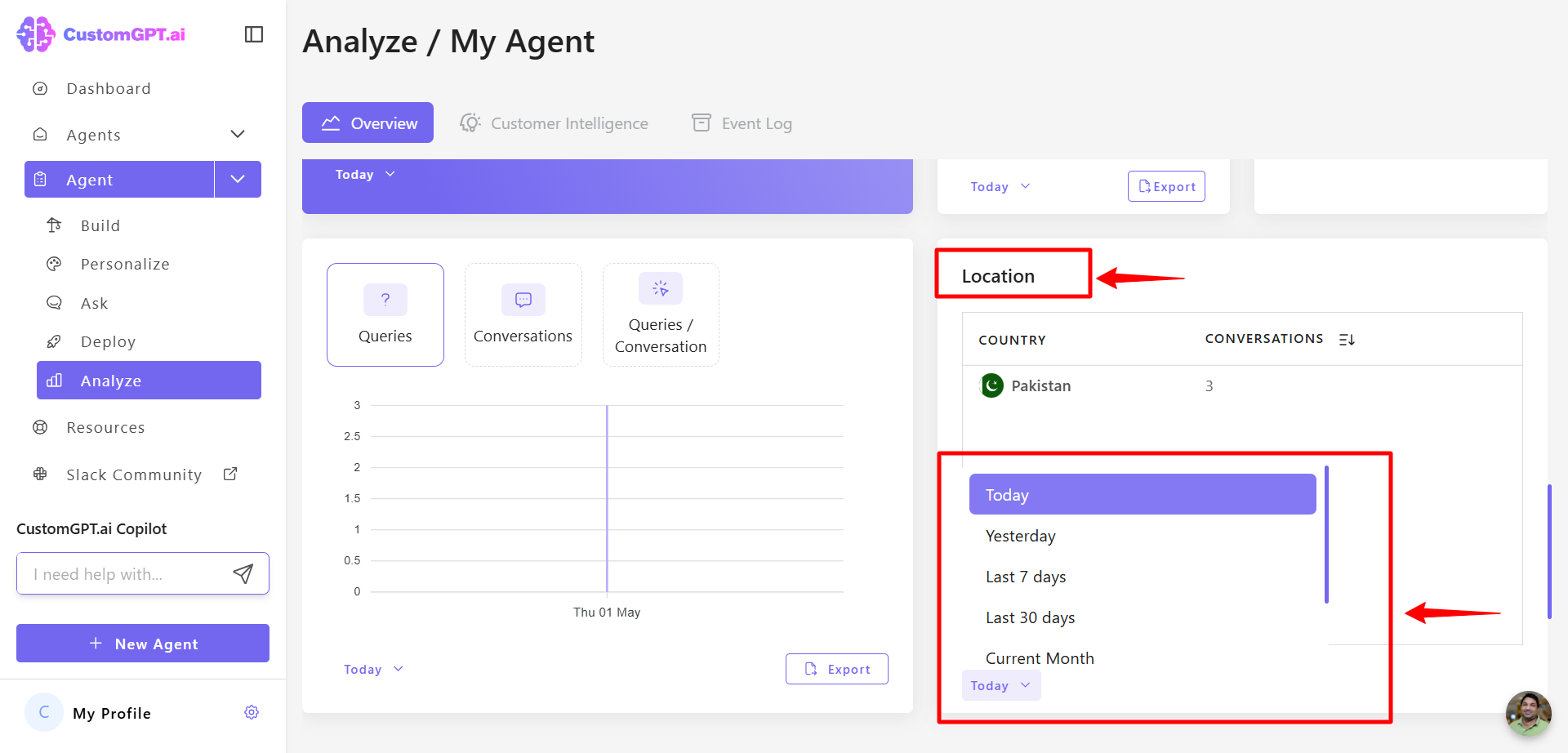Open the support chat avatar
This screenshot has height=753, width=1568.
tap(1528, 713)
